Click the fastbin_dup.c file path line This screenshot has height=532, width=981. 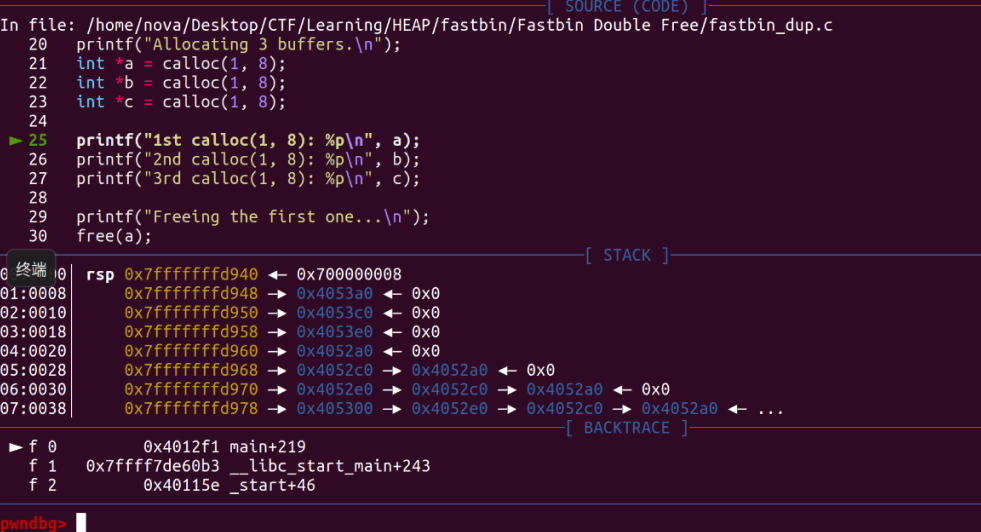pyautogui.click(x=416, y=25)
